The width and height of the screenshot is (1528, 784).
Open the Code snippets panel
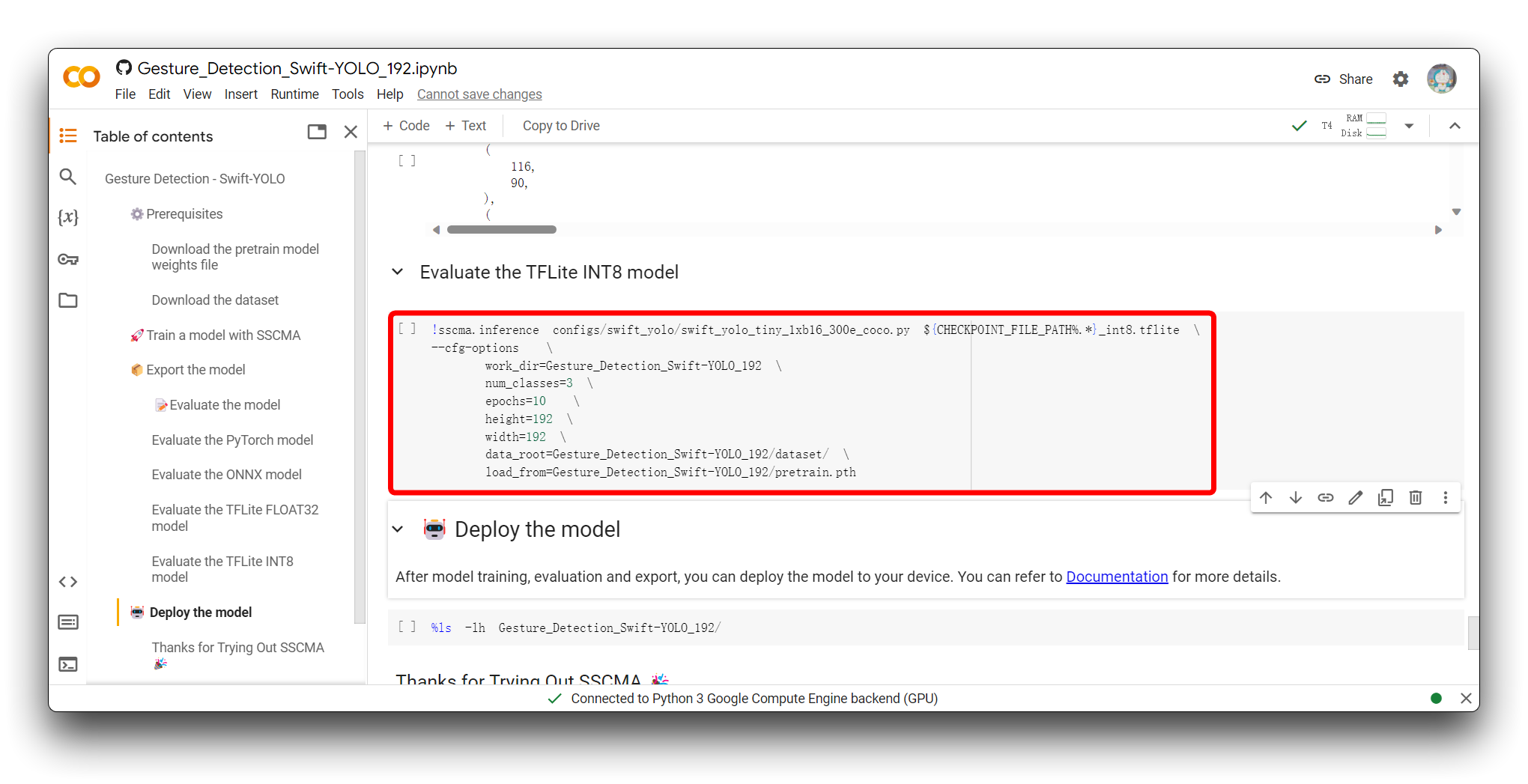(68, 582)
